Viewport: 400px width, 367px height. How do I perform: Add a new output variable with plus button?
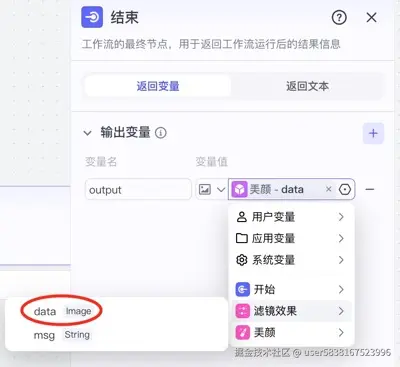pos(373,133)
